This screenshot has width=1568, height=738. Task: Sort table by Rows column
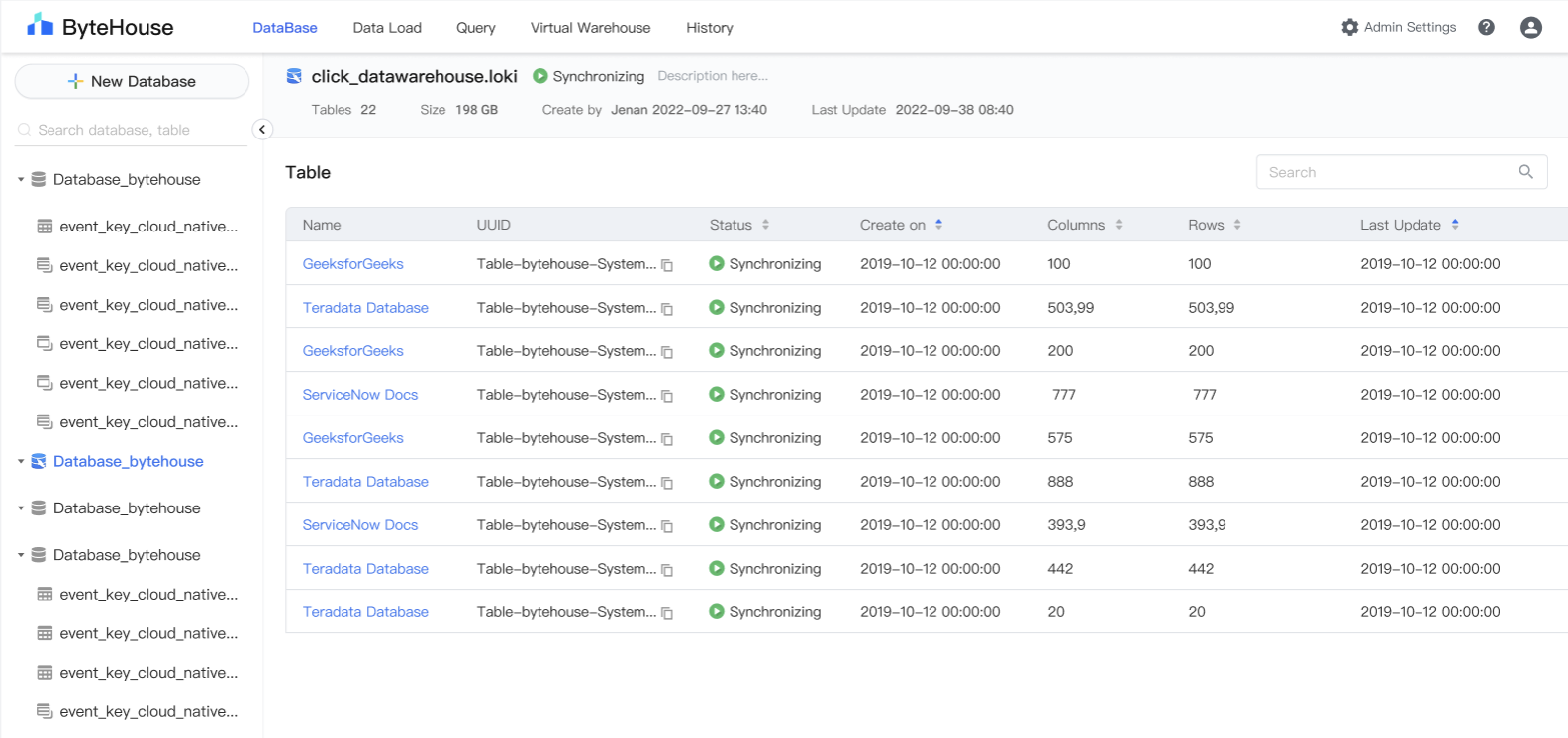pos(1237,225)
